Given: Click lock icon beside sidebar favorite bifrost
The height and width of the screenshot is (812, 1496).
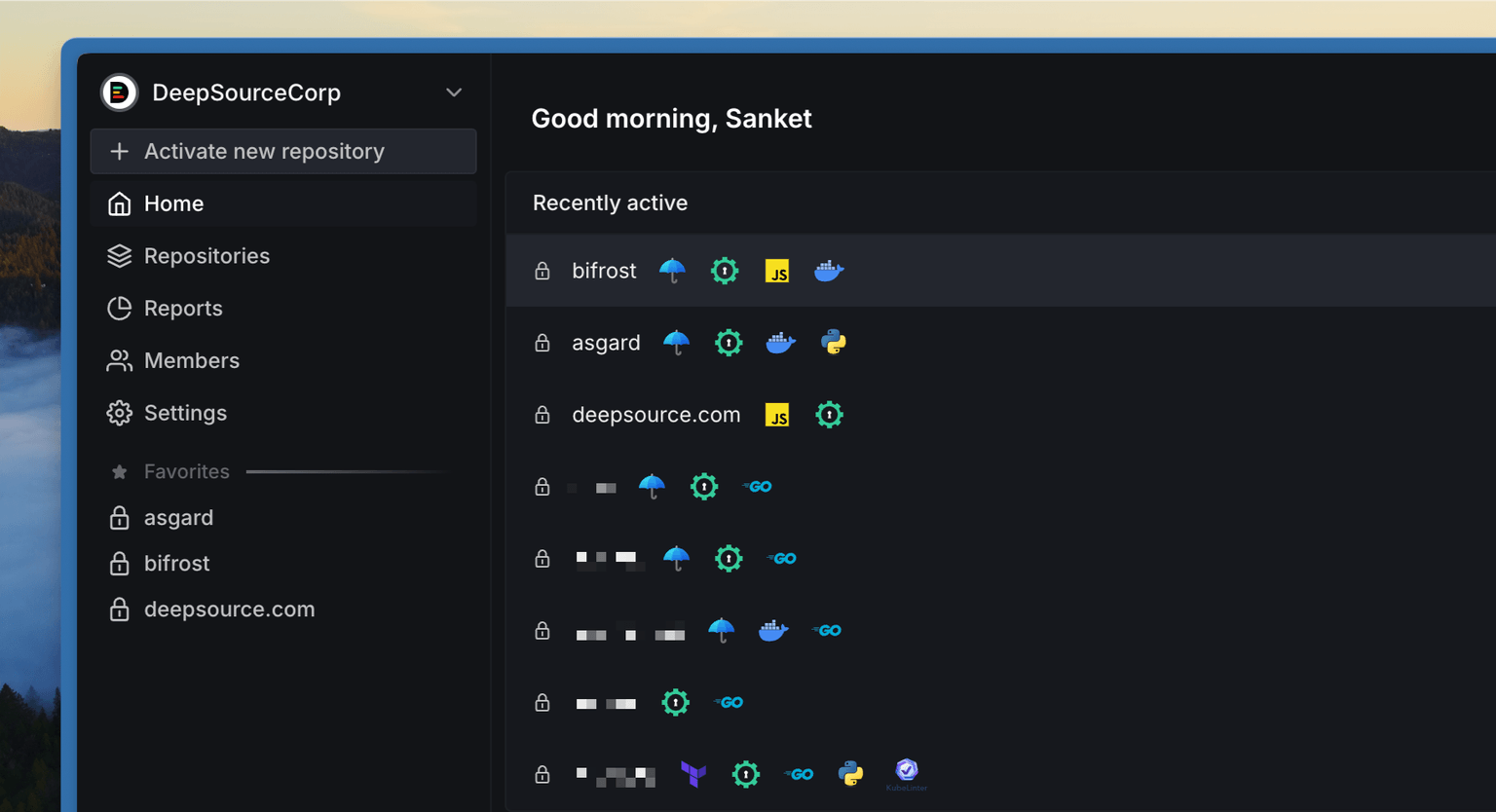Looking at the screenshot, I should click(x=120, y=563).
